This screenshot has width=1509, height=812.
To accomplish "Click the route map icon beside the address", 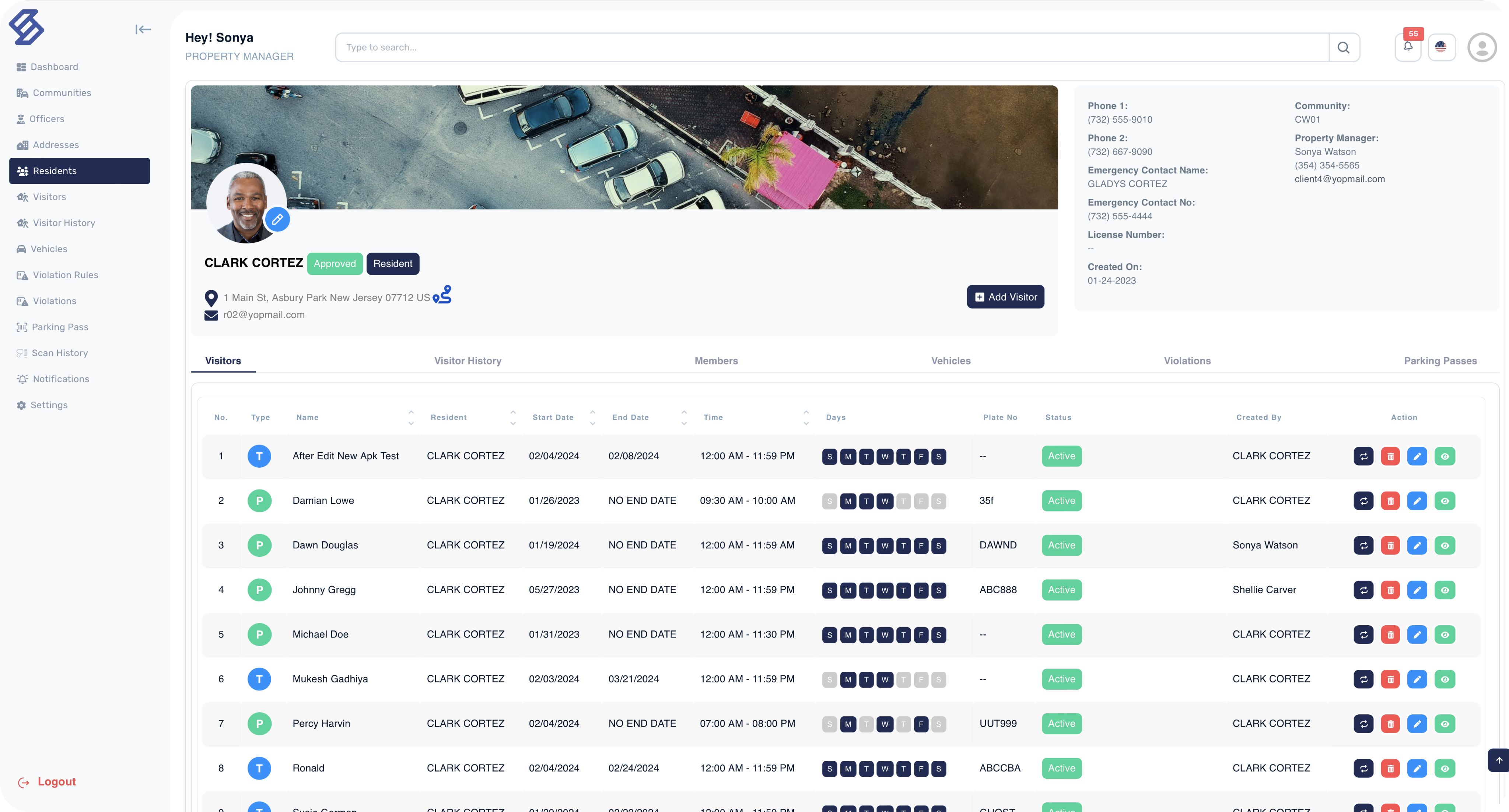I will [x=442, y=295].
